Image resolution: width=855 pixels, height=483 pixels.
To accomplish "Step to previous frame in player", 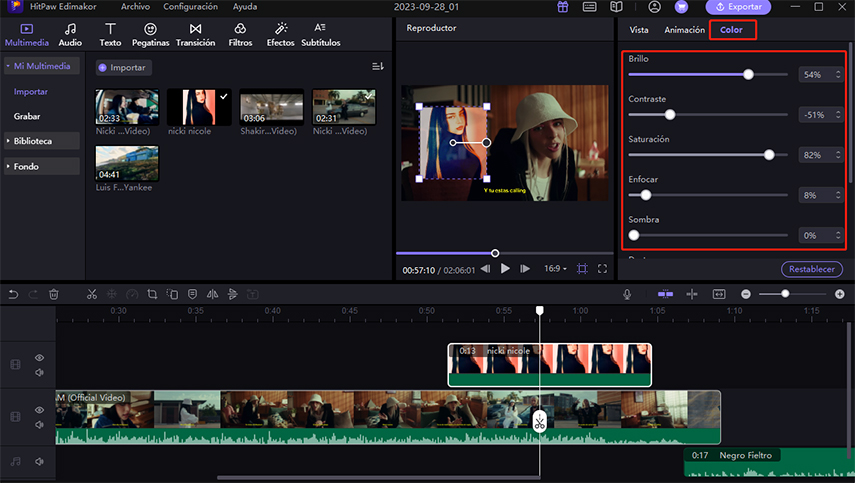I will 485,269.
